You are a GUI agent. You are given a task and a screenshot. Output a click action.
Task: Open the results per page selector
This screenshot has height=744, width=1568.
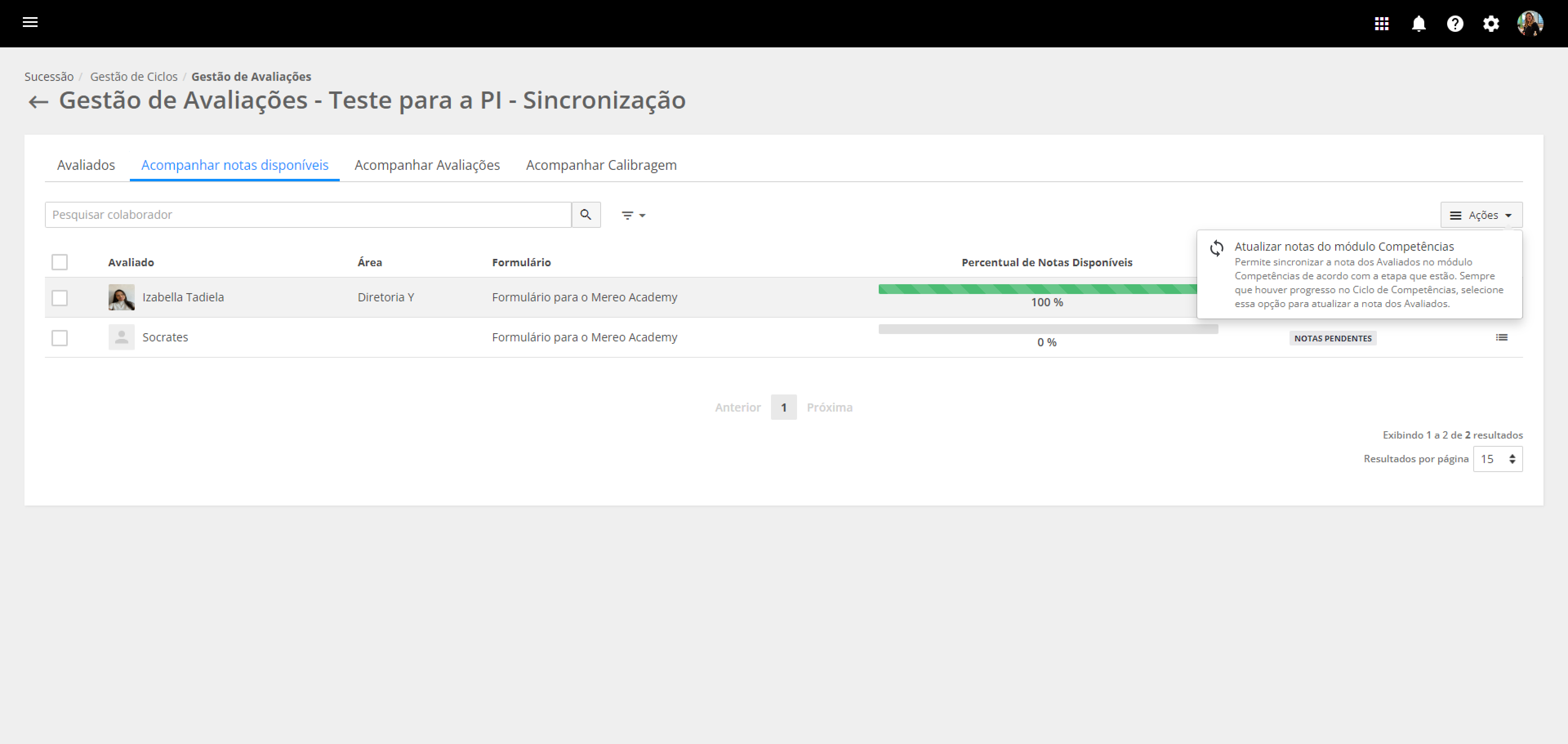[1497, 459]
